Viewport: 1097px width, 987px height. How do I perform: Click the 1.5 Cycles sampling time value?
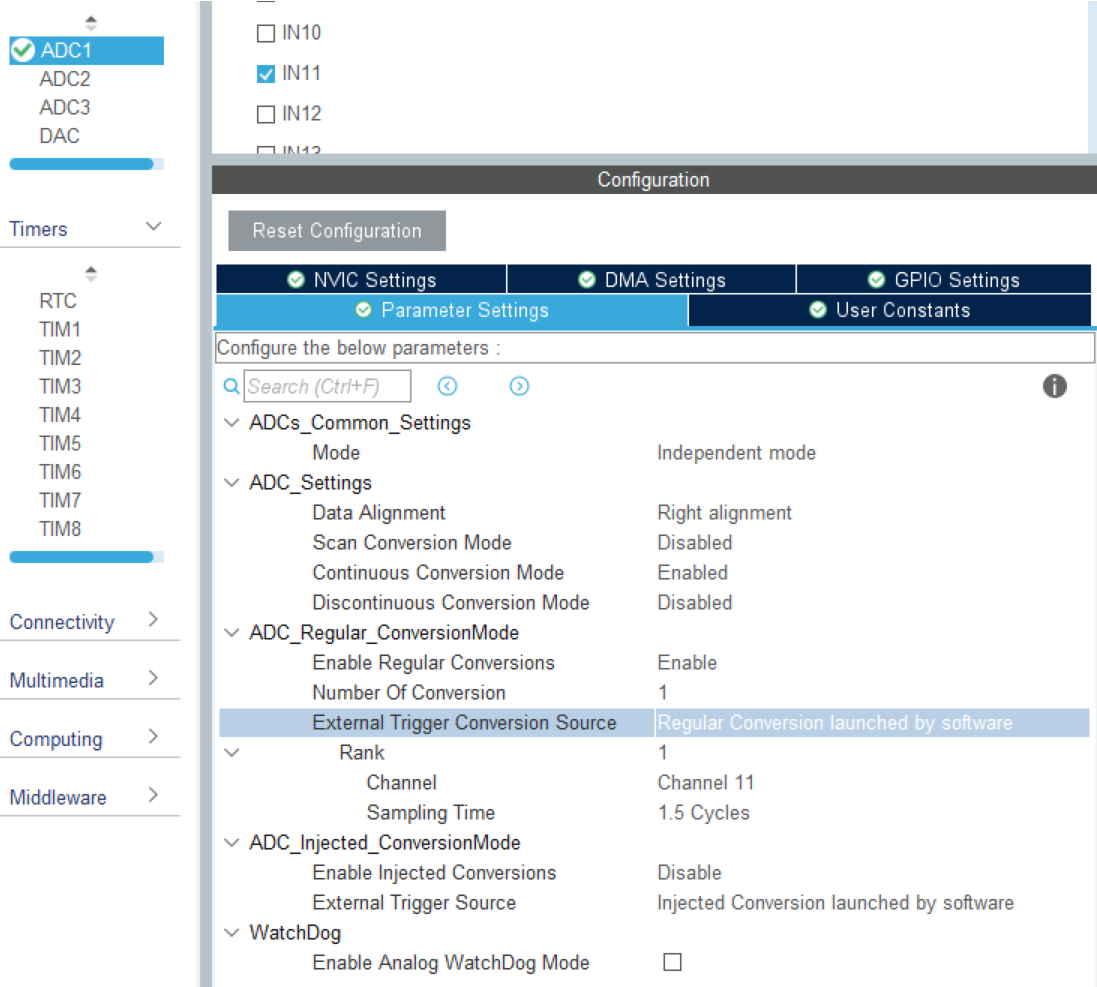click(x=703, y=813)
